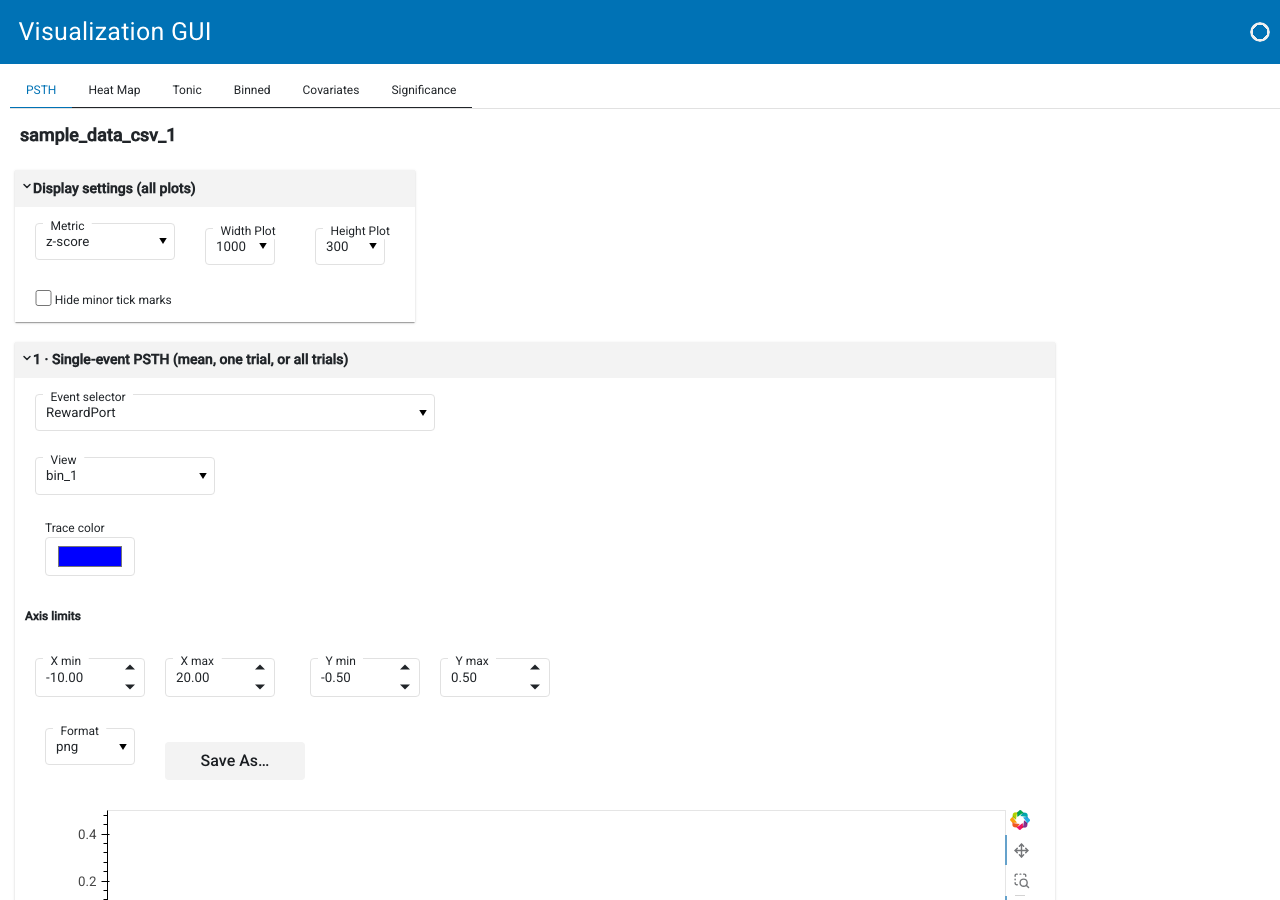Open the Width Plot dropdown

pyautogui.click(x=240, y=247)
